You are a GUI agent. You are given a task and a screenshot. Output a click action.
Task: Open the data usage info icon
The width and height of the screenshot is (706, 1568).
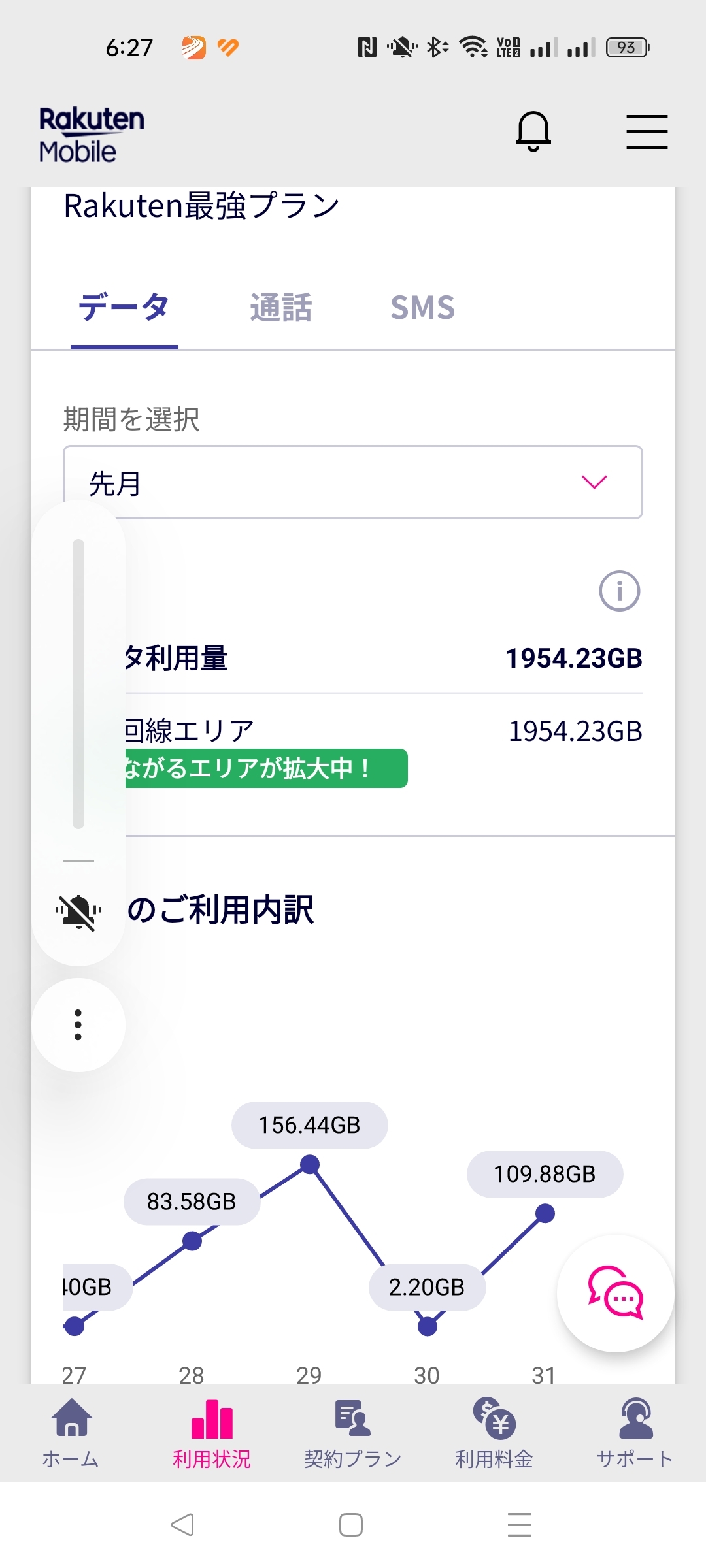pos(619,591)
